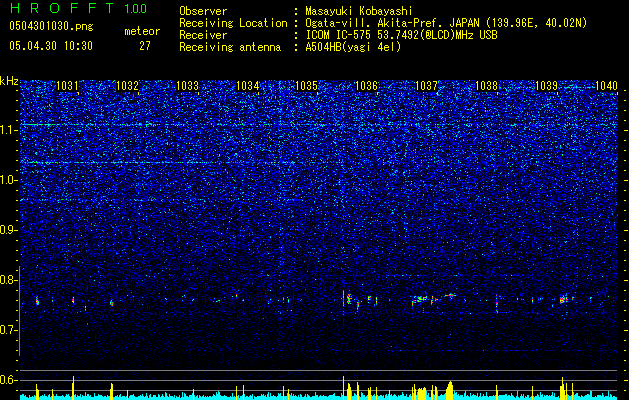The image size is (629, 400).
Task: Click the 1032 time marker
Action: (127, 85)
